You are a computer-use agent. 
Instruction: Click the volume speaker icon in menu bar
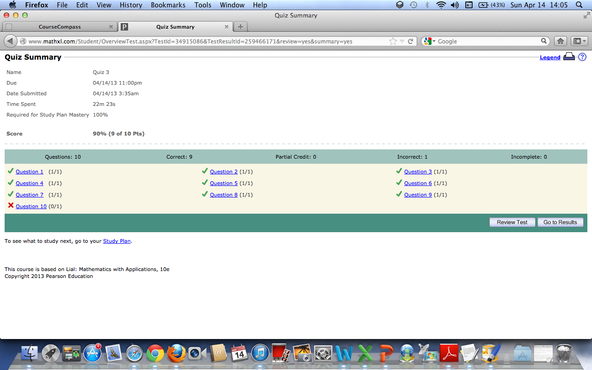pos(455,5)
